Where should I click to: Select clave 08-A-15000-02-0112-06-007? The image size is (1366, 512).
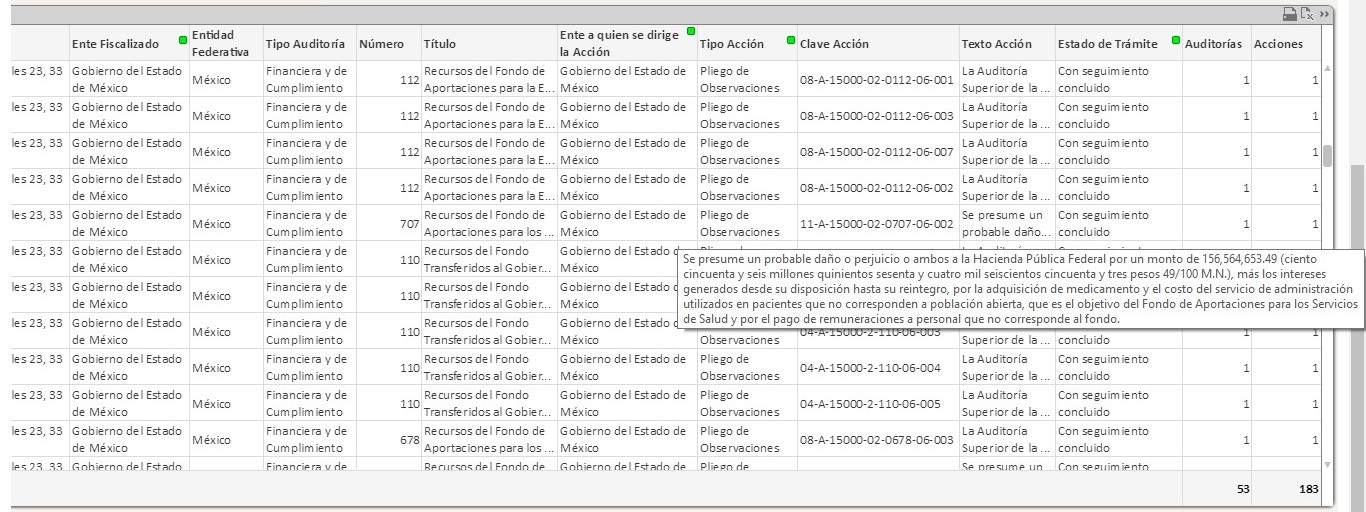click(877, 152)
